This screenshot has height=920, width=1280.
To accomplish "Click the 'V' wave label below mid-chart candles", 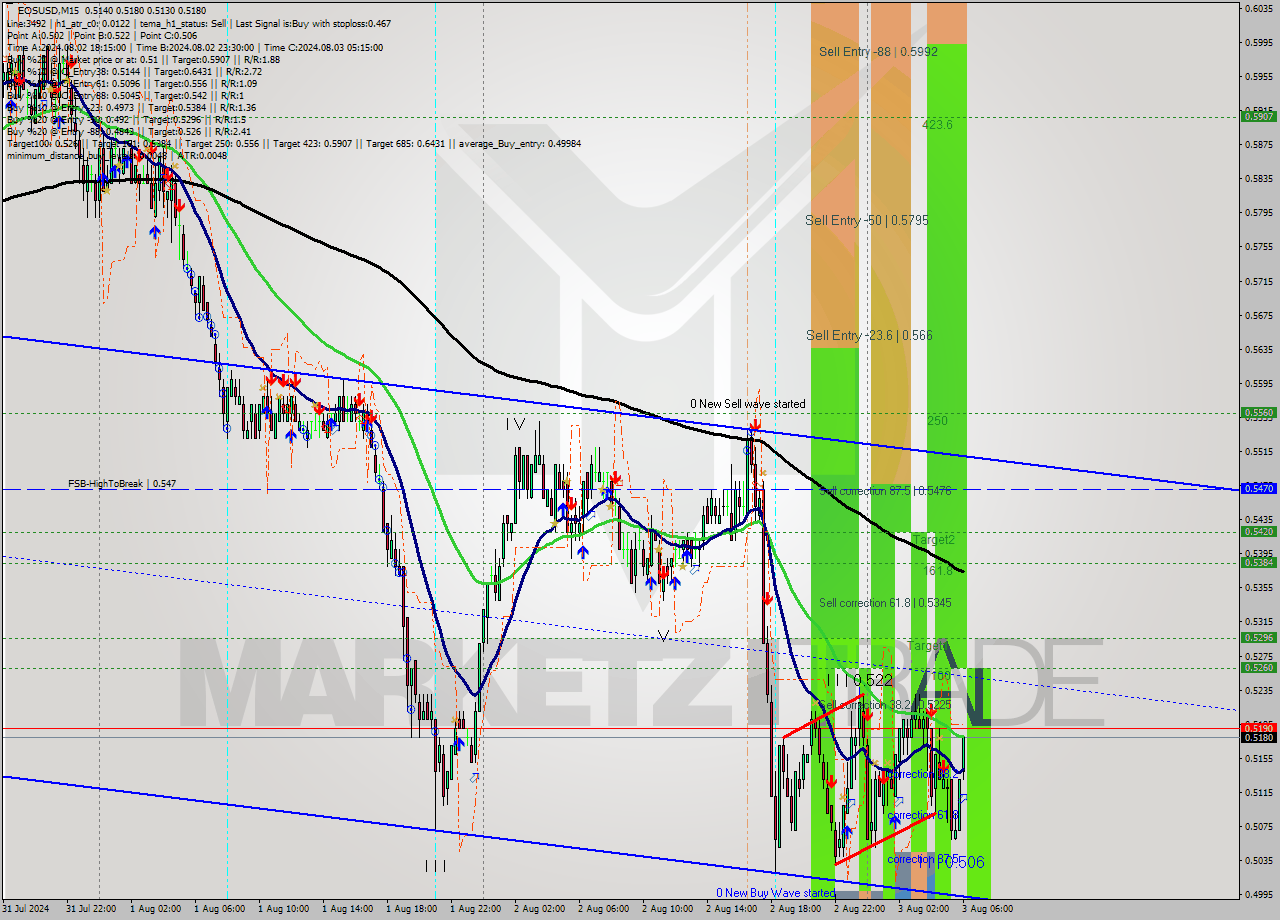I will click(664, 636).
